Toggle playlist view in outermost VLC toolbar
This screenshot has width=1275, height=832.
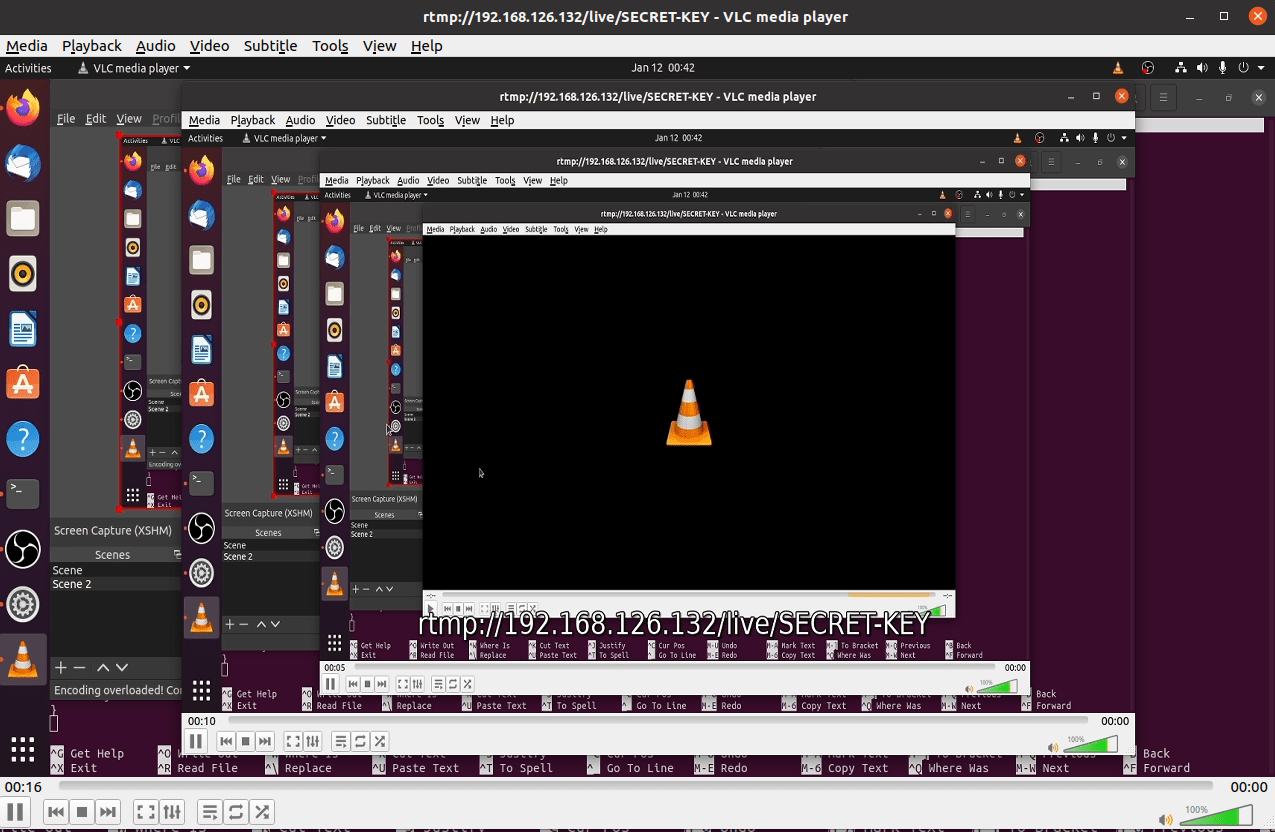(210, 812)
